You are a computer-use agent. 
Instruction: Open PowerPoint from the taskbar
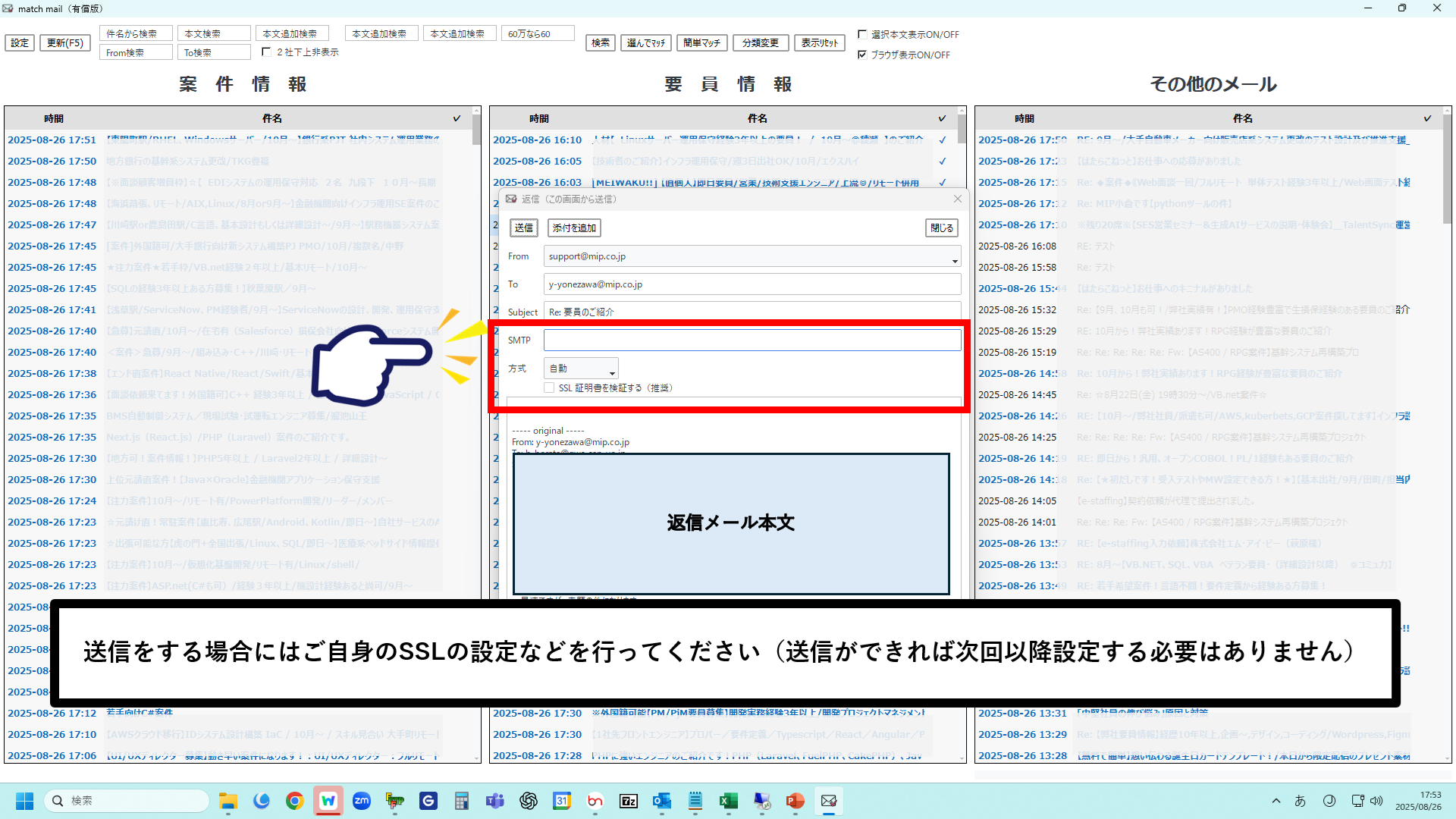[x=795, y=801]
